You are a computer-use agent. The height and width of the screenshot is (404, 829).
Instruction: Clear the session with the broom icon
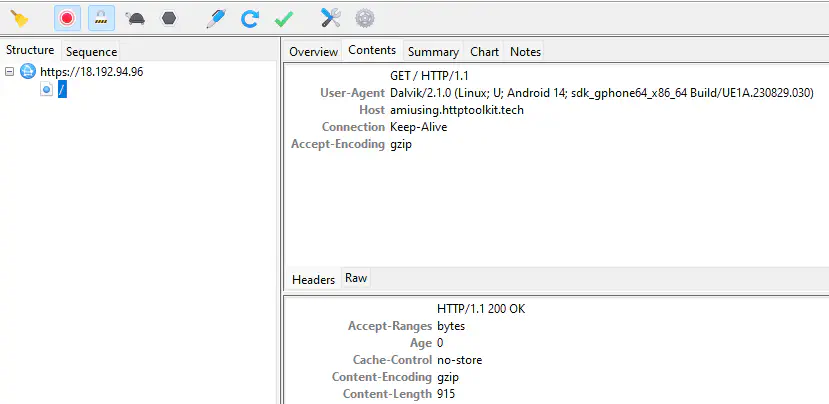pos(19,17)
